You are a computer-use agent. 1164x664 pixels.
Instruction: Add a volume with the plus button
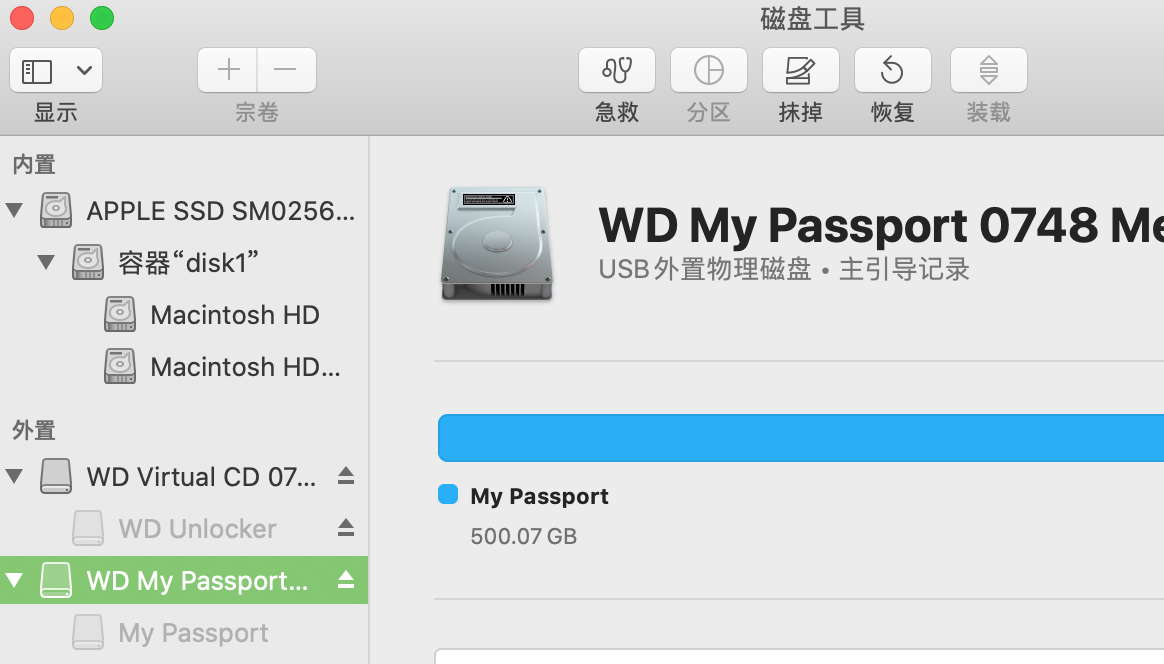pos(229,70)
